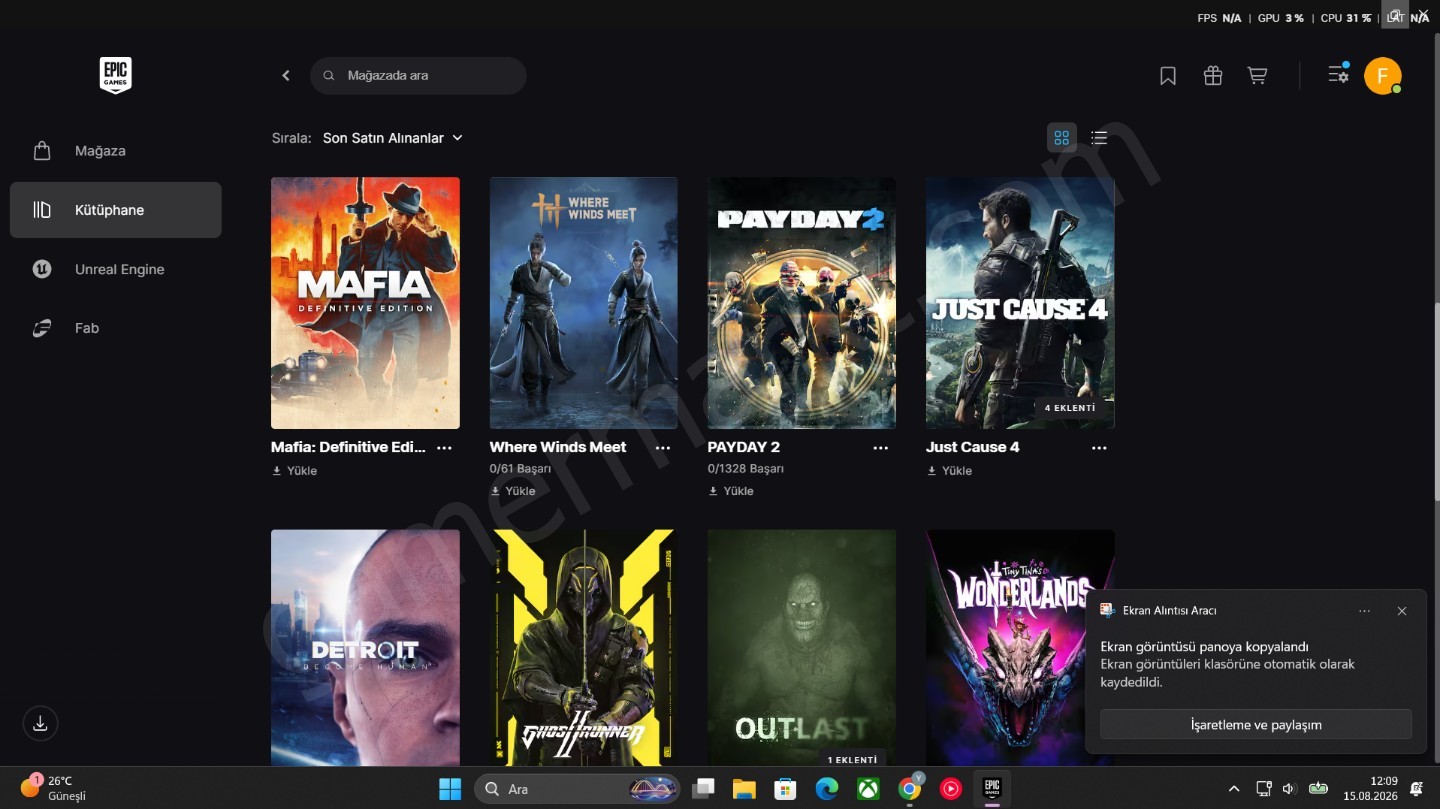Open the Just Cause 4 cover
1440x809 pixels.
tap(1020, 303)
